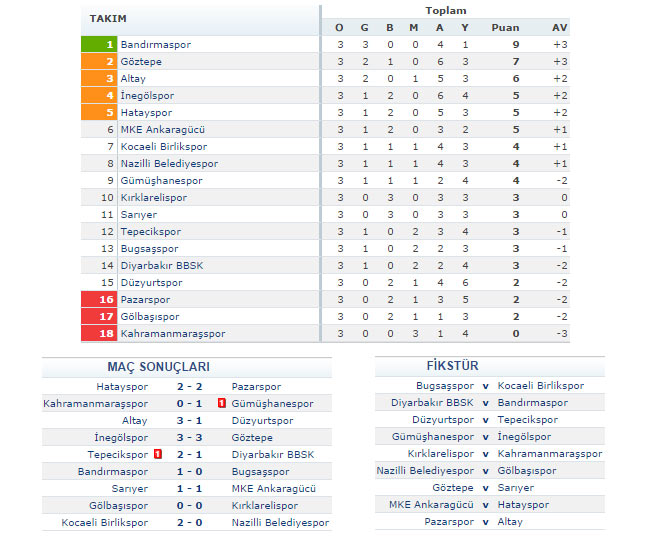Click the AV column header
The height and width of the screenshot is (541, 645).
pyautogui.click(x=560, y=27)
